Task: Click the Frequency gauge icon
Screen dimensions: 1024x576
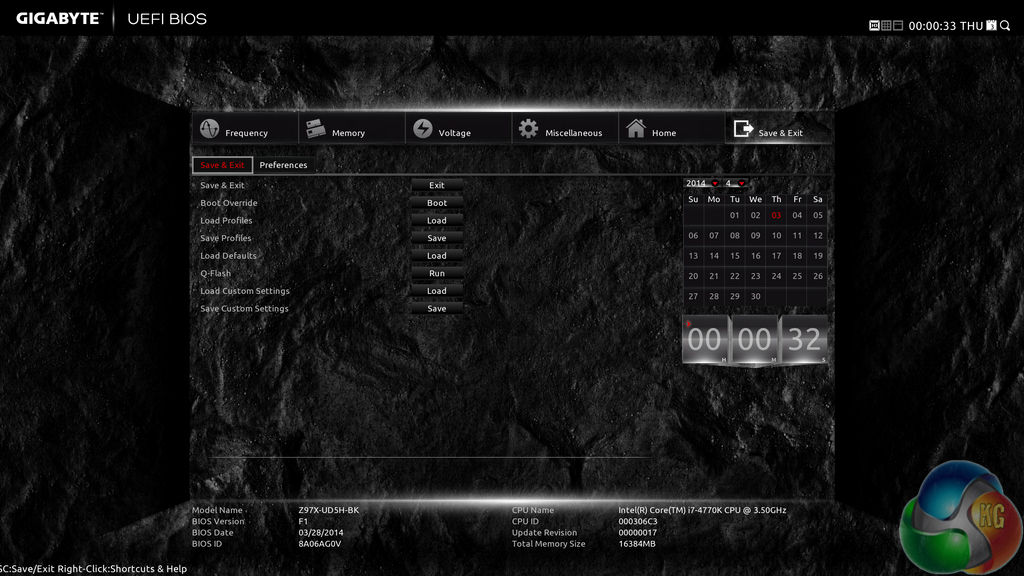Action: pos(210,129)
